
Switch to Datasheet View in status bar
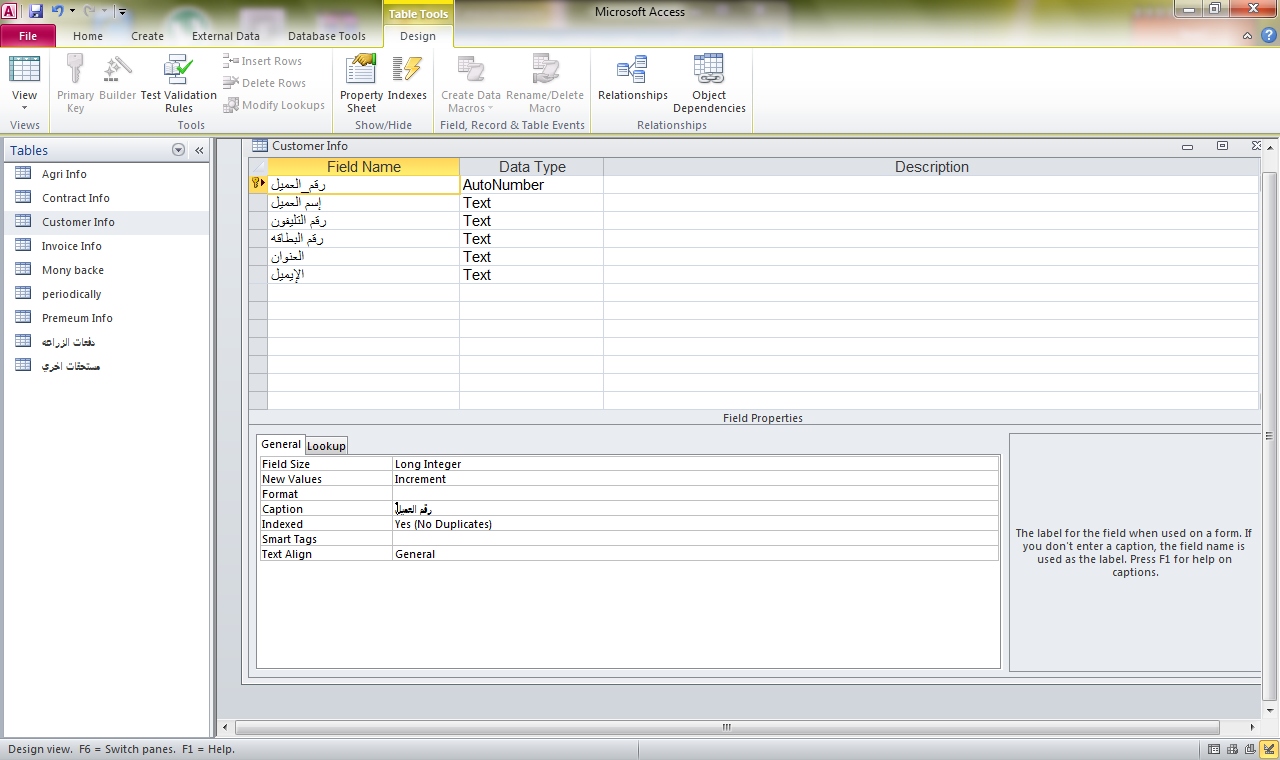click(x=1214, y=749)
